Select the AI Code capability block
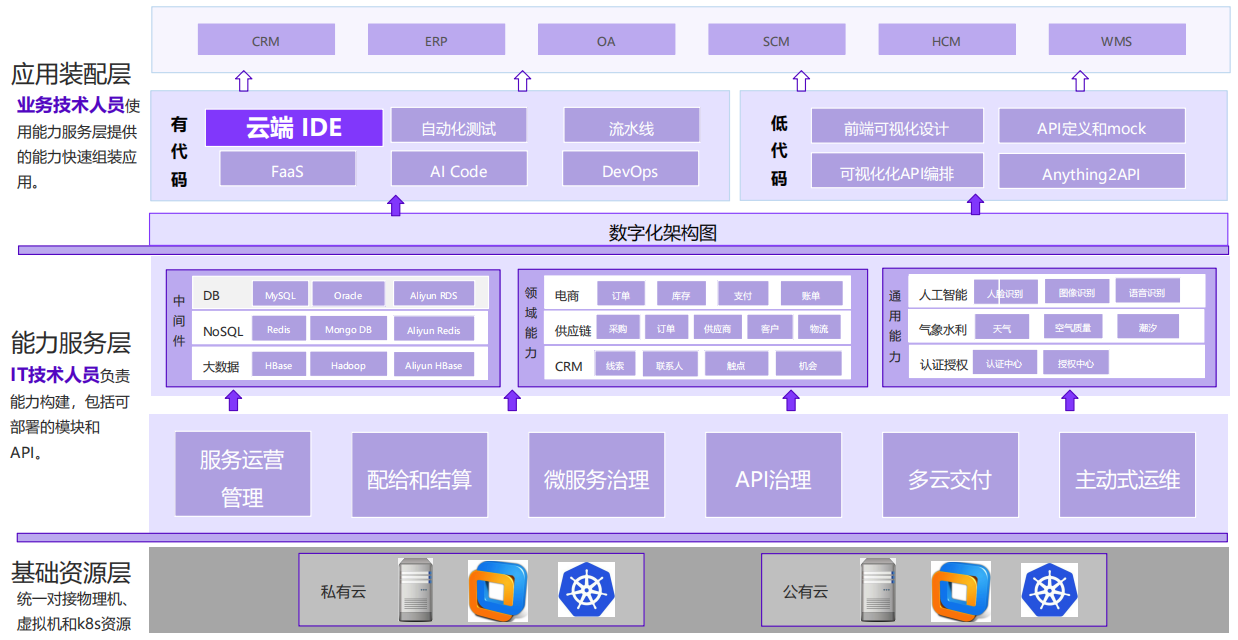The height and width of the screenshot is (640, 1238). point(459,170)
